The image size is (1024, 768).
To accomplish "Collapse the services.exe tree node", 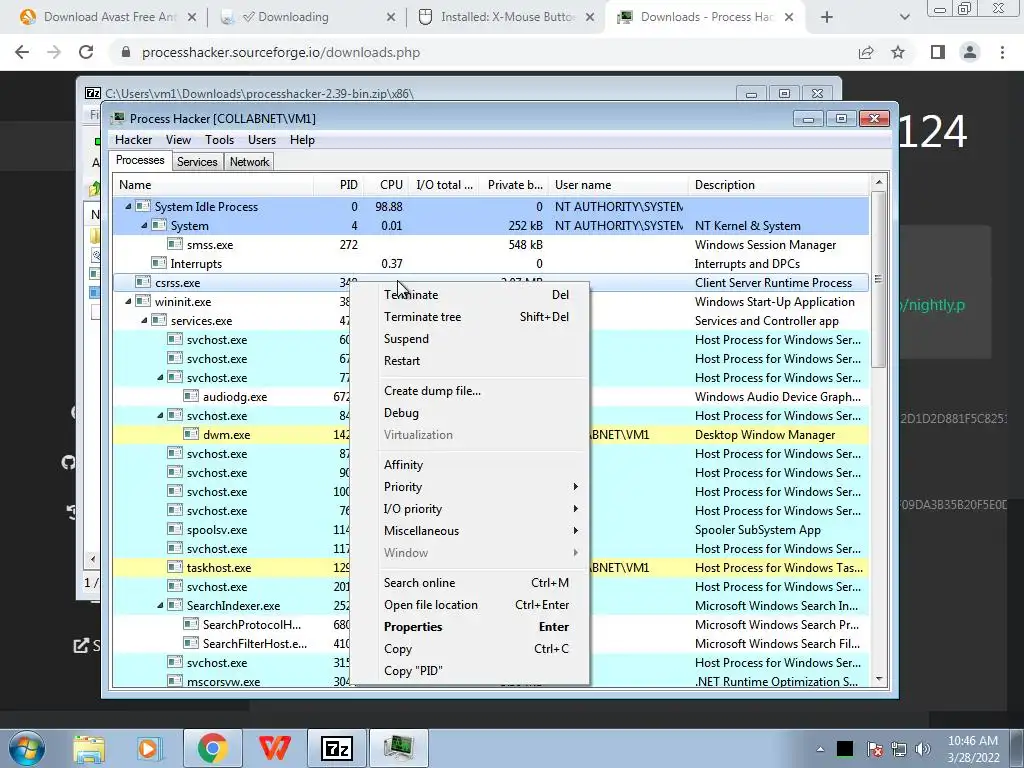I will (144, 321).
